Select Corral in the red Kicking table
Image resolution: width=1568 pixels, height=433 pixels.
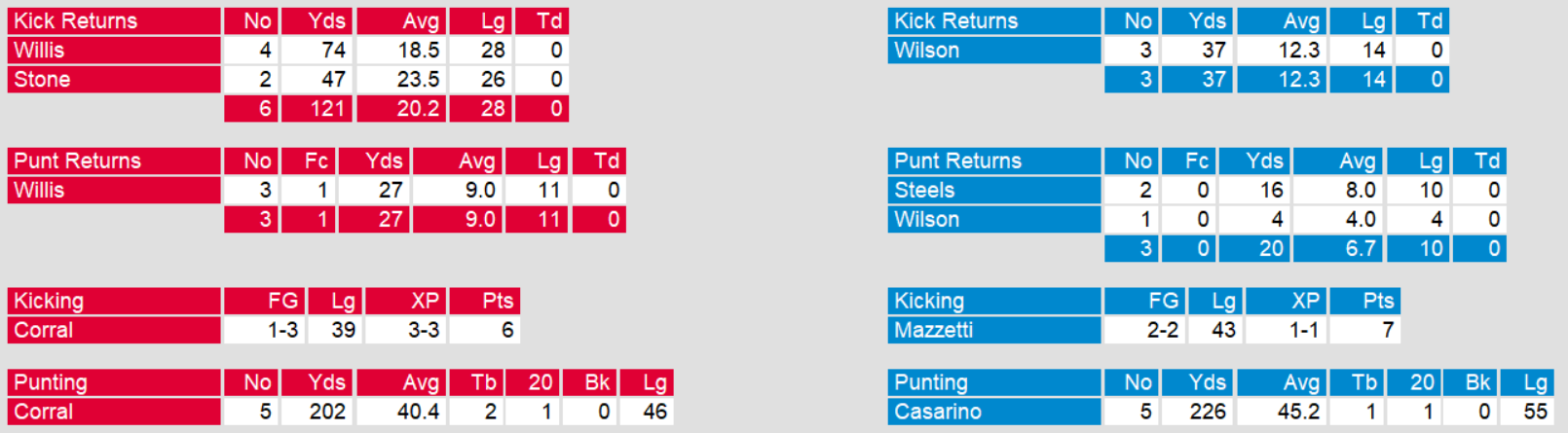pyautogui.click(x=114, y=331)
